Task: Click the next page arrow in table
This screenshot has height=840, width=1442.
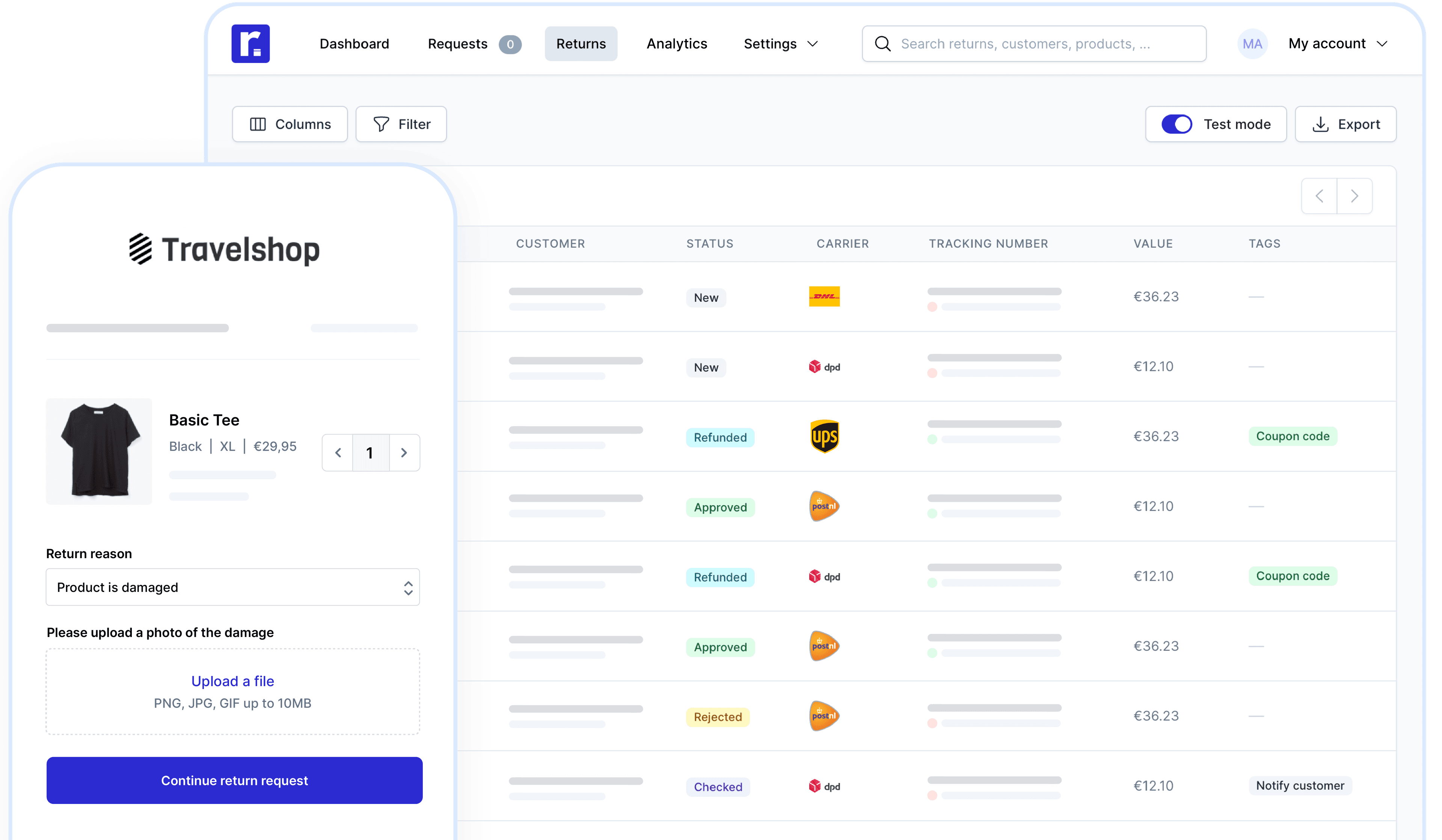Action: click(x=1355, y=196)
